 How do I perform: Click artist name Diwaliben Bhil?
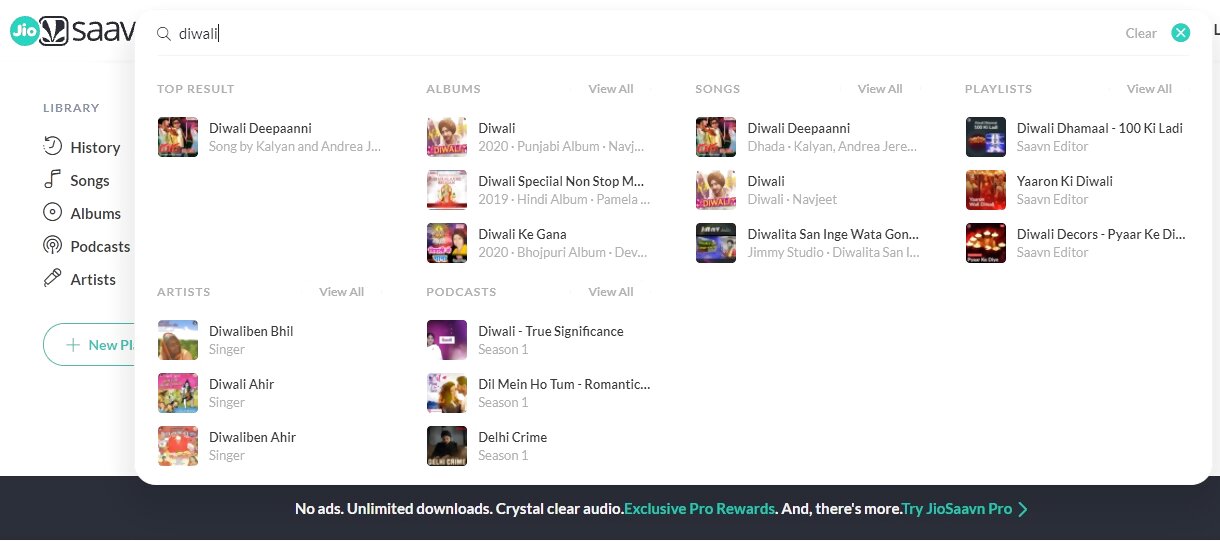(x=251, y=331)
